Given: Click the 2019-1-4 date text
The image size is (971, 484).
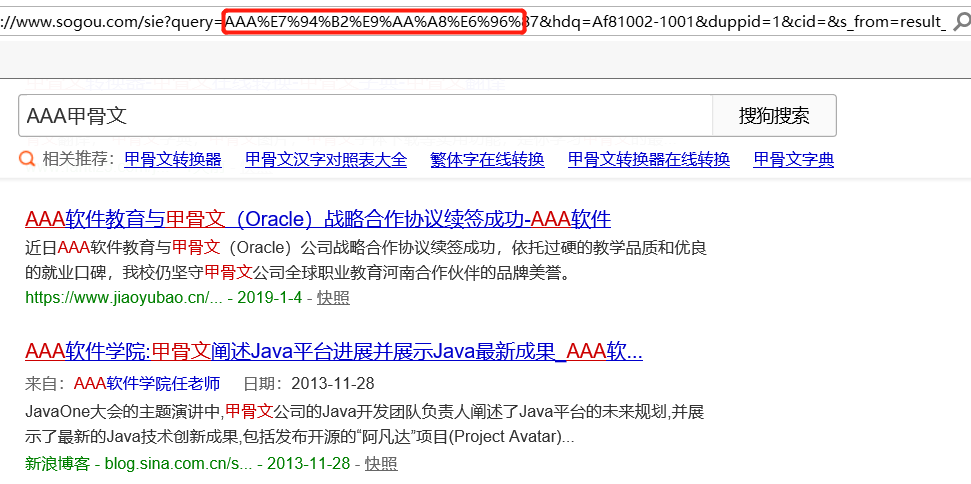Looking at the screenshot, I should tap(270, 298).
